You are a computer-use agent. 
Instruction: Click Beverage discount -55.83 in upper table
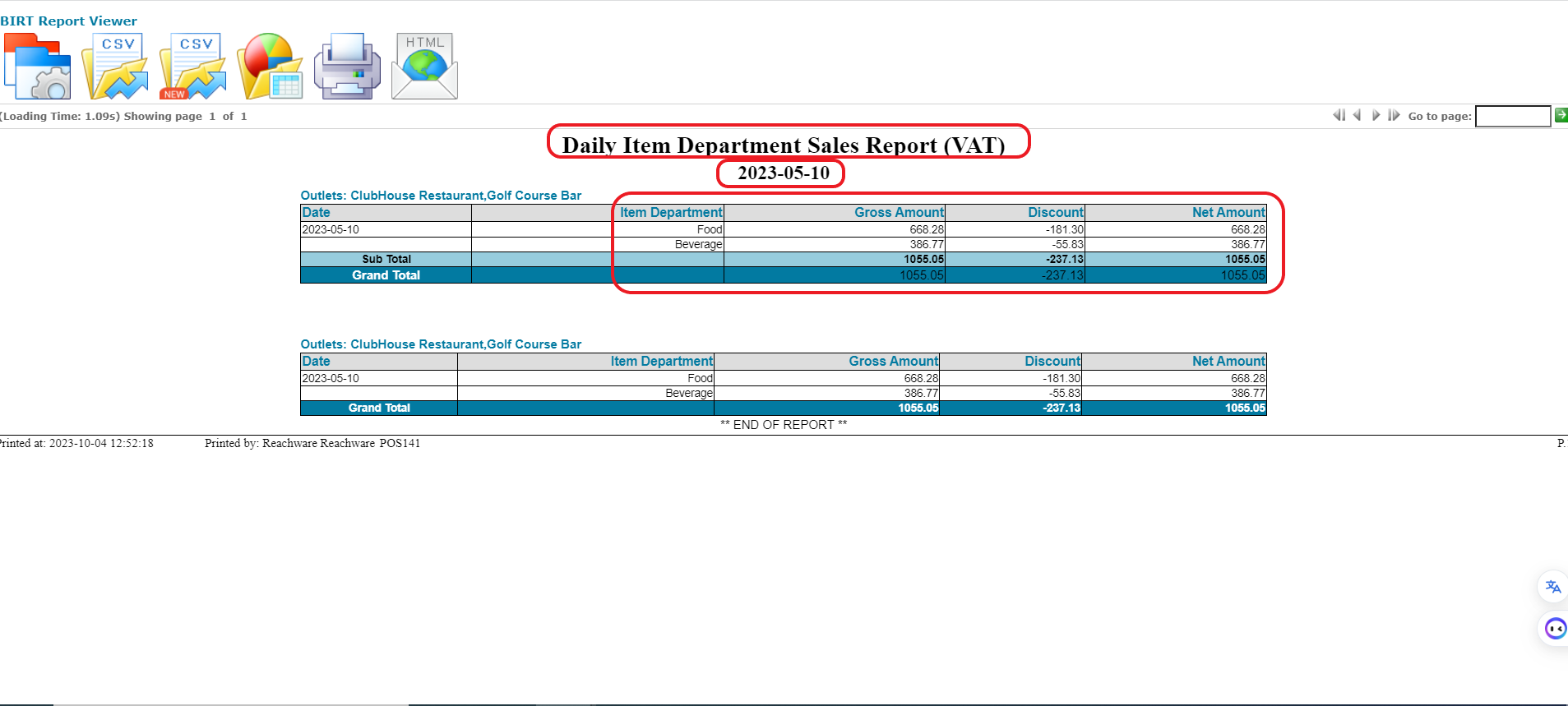pos(1068,245)
